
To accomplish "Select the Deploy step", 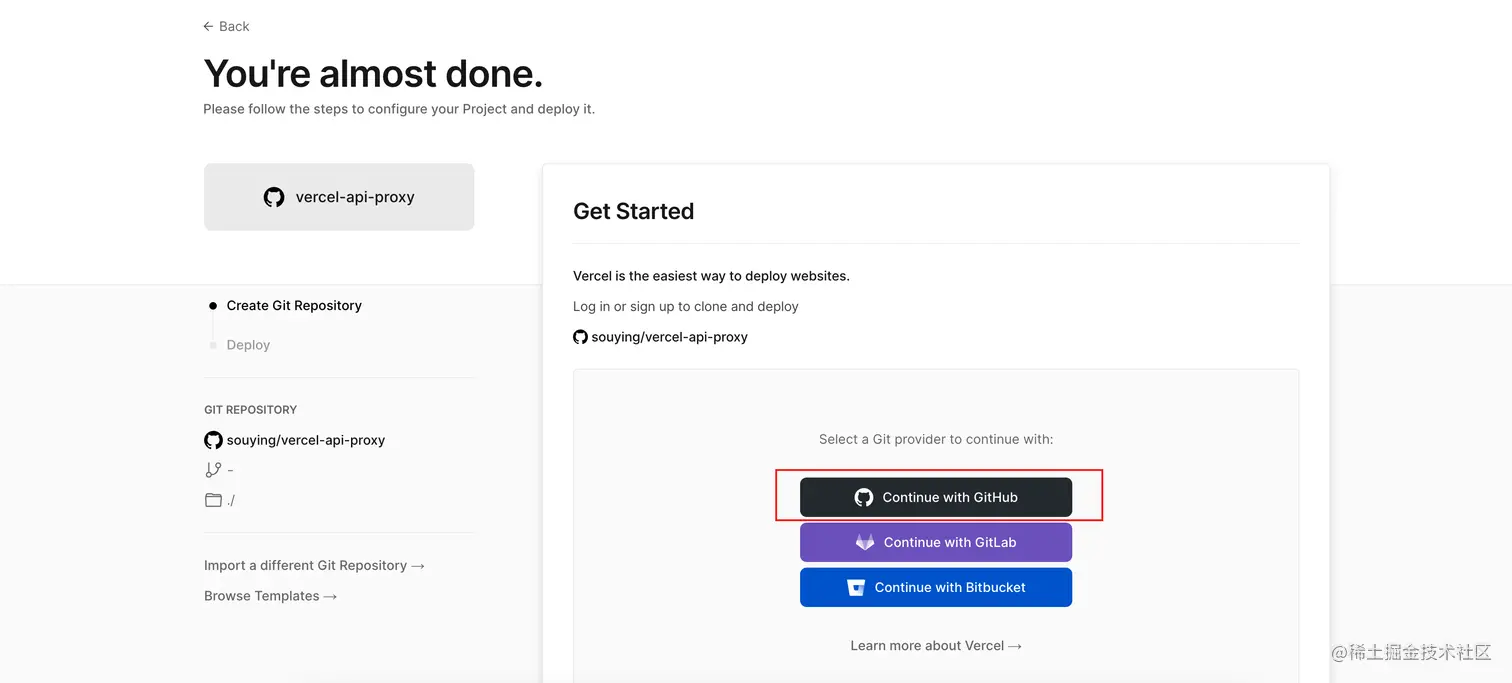I will pyautogui.click(x=248, y=345).
